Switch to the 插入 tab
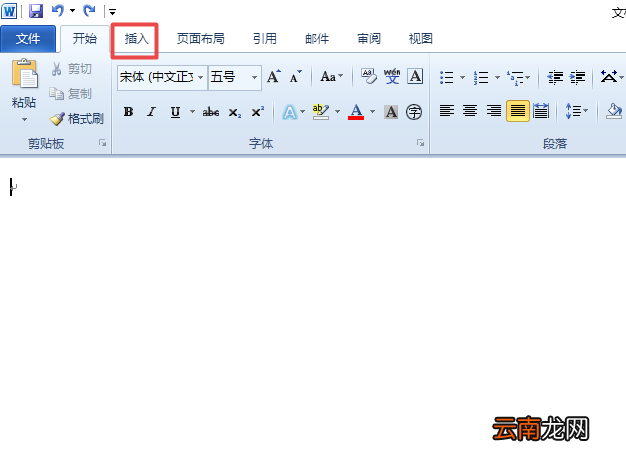626x457 pixels. click(136, 39)
